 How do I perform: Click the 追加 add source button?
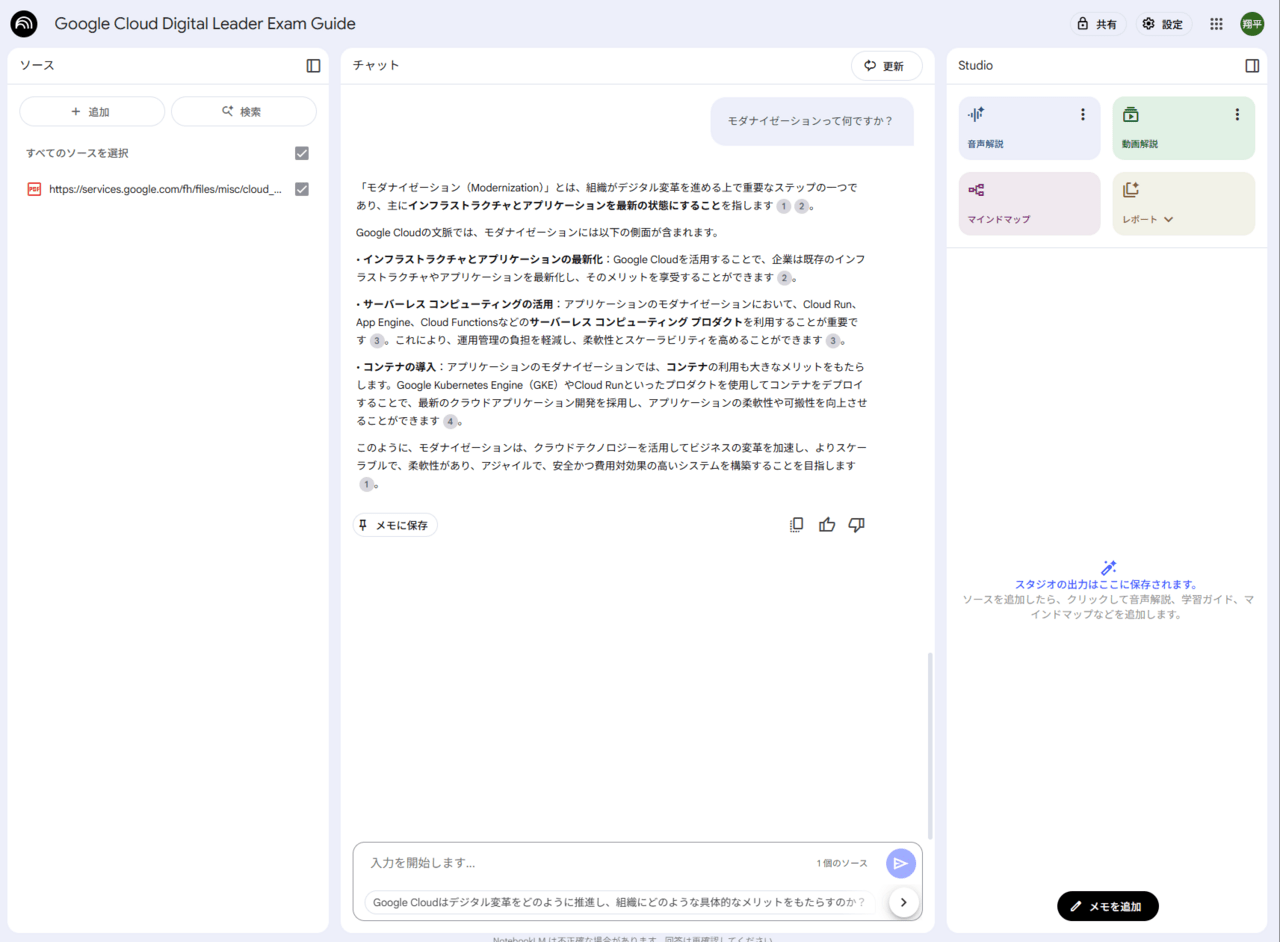click(92, 112)
